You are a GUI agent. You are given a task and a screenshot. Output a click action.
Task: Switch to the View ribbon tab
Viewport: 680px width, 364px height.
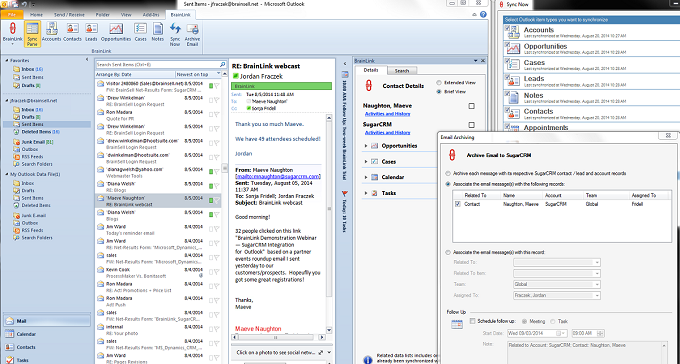tap(126, 15)
